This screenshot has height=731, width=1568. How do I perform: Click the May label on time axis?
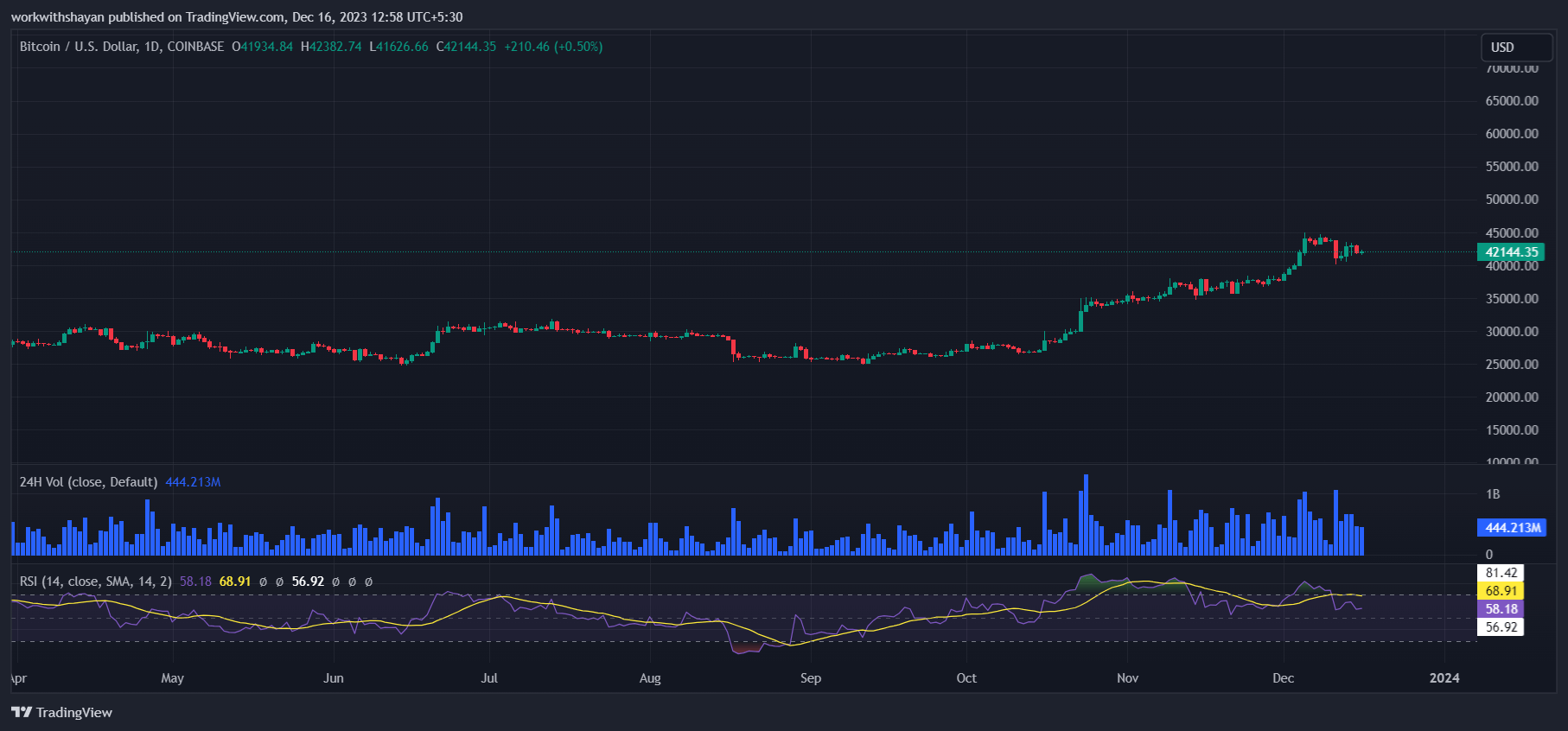[172, 678]
